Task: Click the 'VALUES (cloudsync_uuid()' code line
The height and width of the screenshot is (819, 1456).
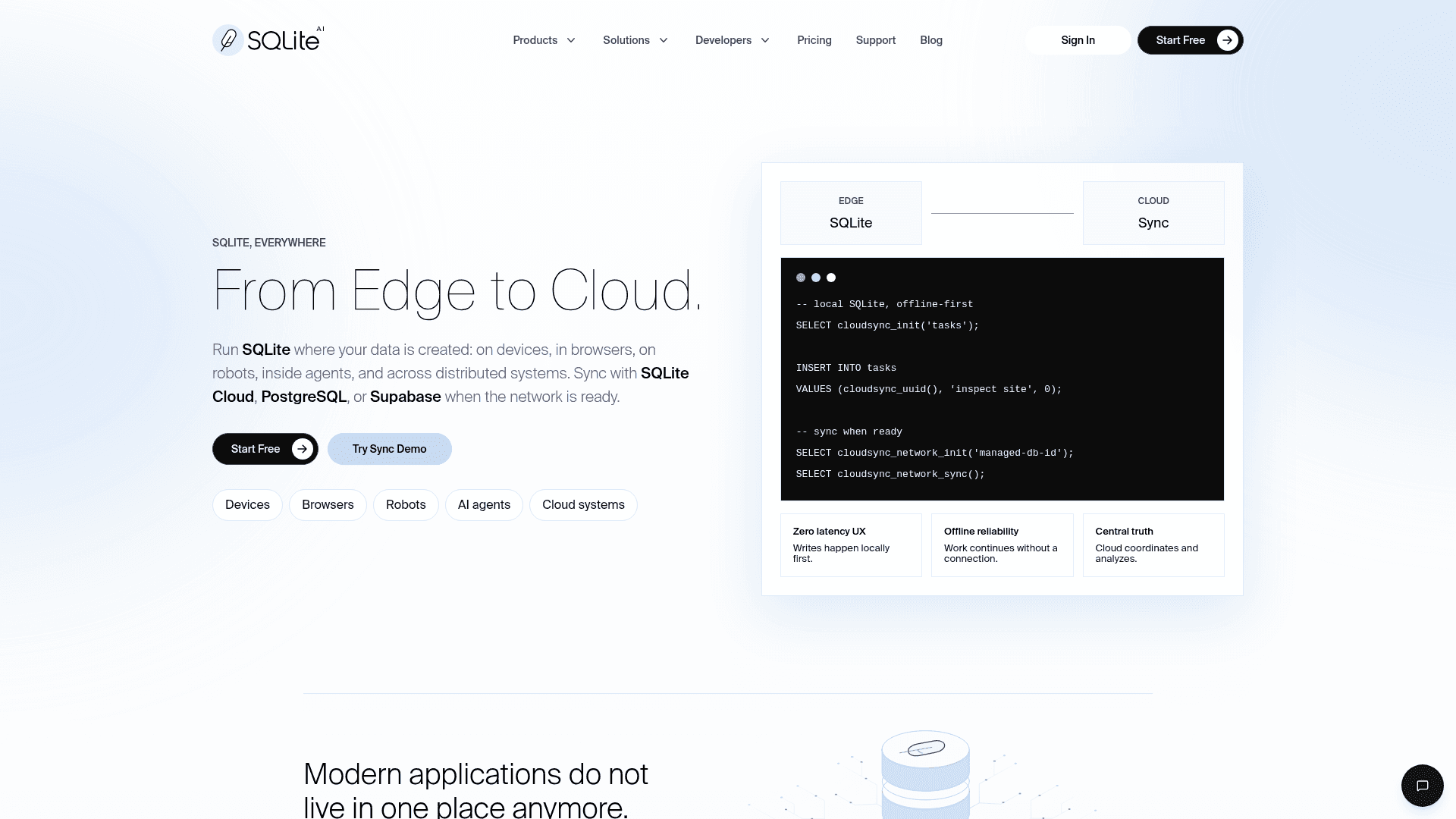Action: pos(929,389)
